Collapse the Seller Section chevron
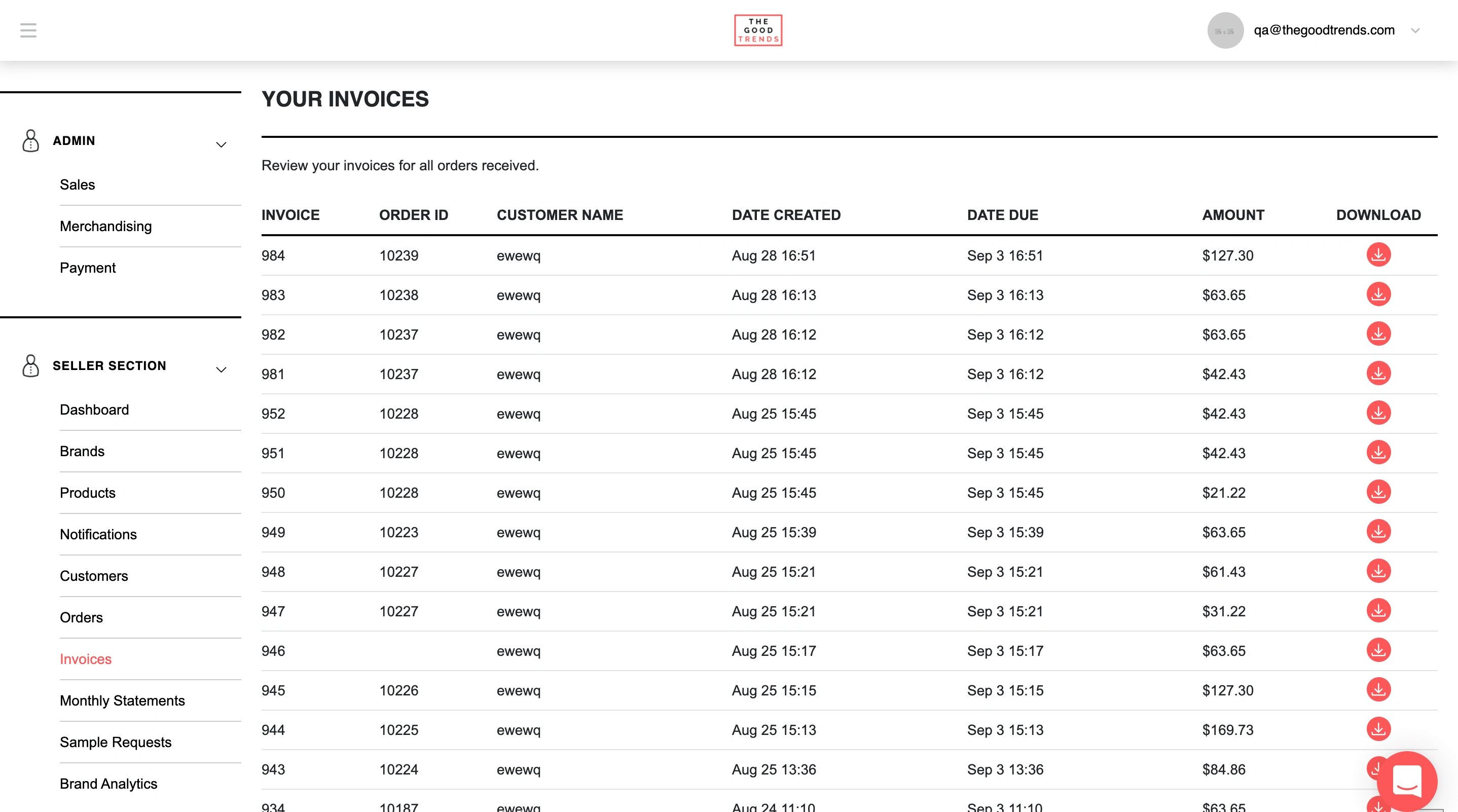This screenshot has height=812, width=1458. coord(222,370)
